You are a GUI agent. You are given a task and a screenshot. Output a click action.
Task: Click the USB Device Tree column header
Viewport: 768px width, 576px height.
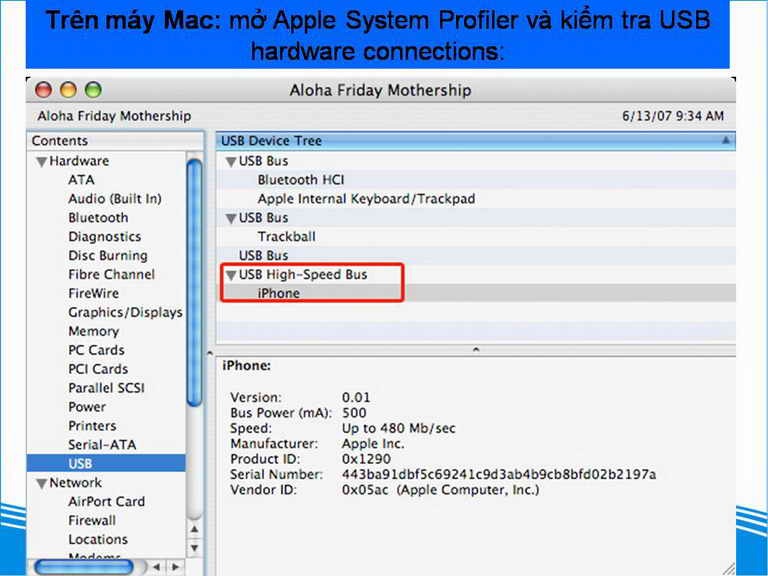[x=475, y=141]
